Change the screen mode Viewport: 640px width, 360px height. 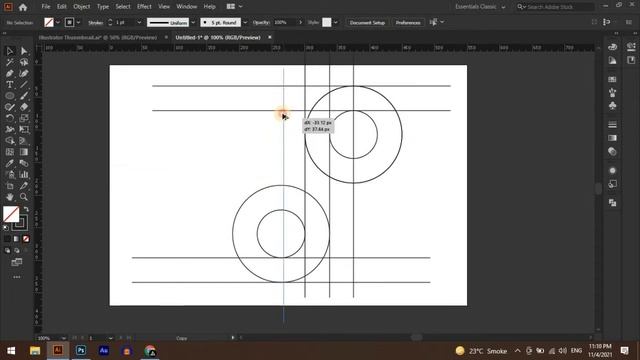[x=17, y=262]
